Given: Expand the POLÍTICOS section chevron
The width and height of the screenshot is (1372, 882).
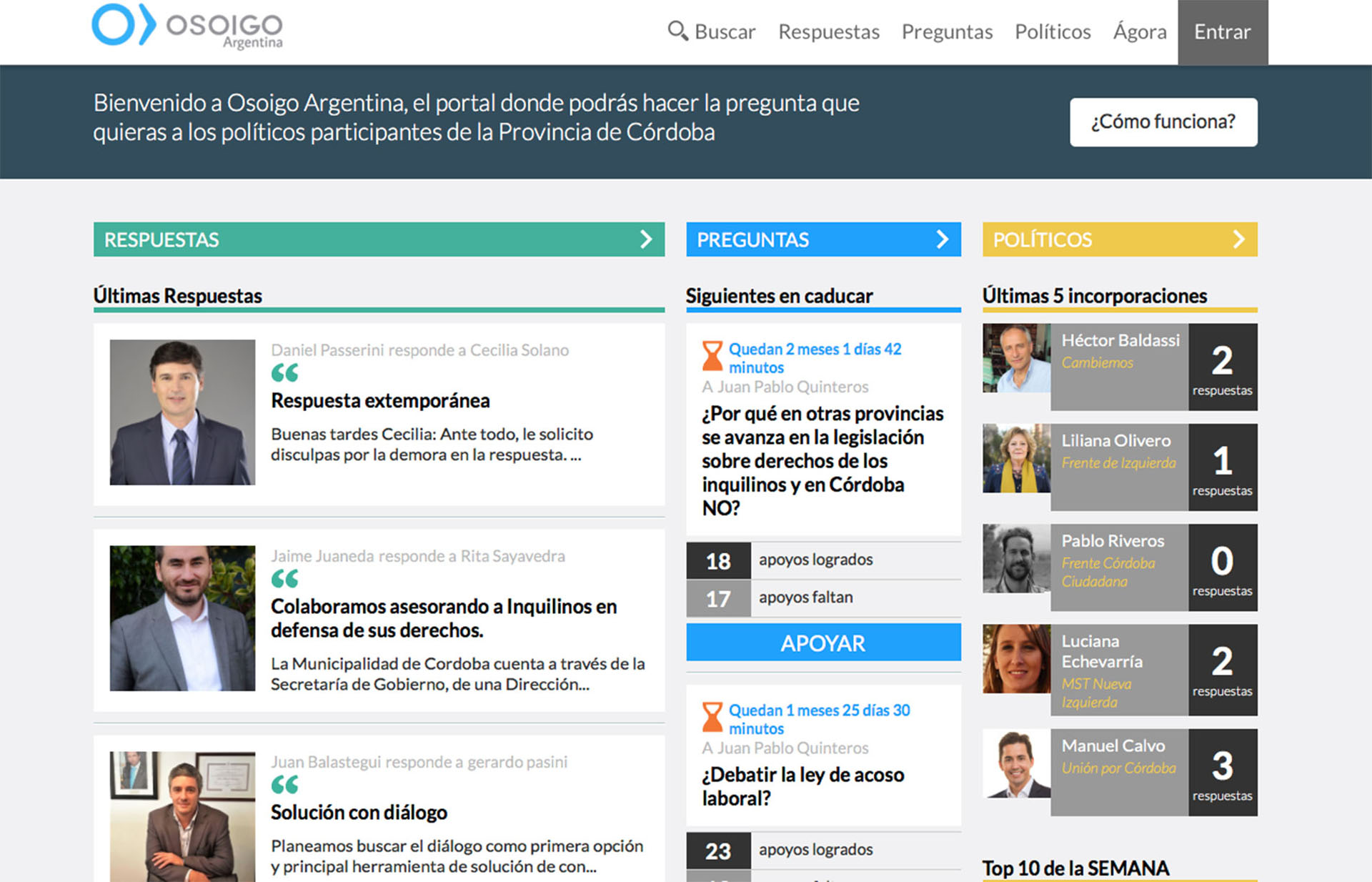Looking at the screenshot, I should point(1239,239).
